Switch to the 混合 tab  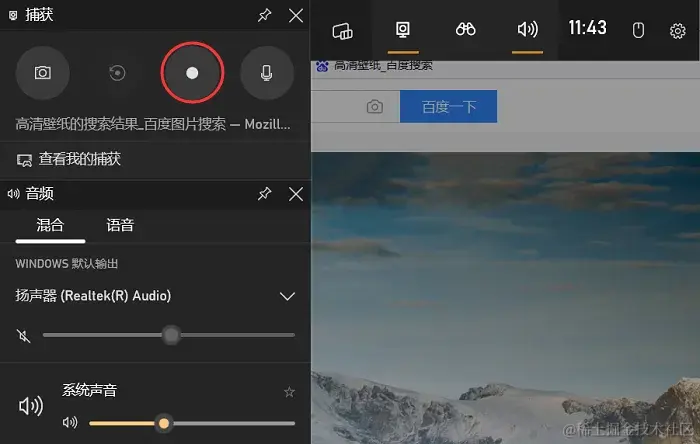(50, 225)
